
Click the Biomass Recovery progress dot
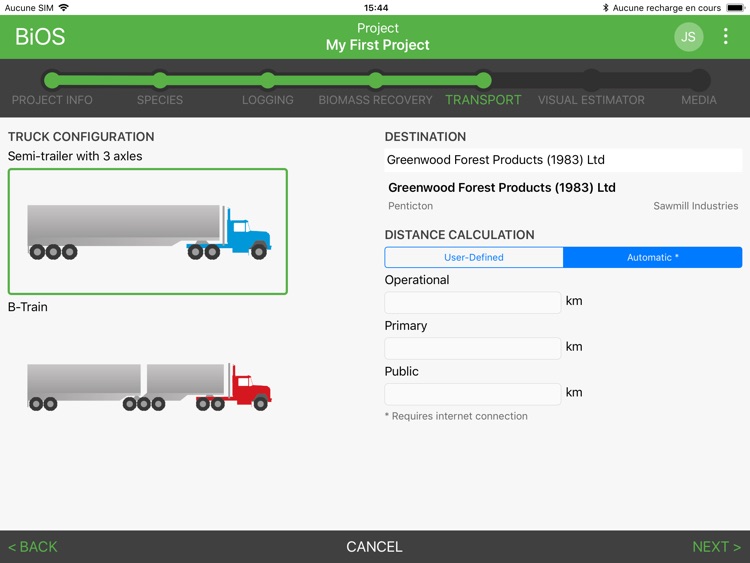click(375, 80)
